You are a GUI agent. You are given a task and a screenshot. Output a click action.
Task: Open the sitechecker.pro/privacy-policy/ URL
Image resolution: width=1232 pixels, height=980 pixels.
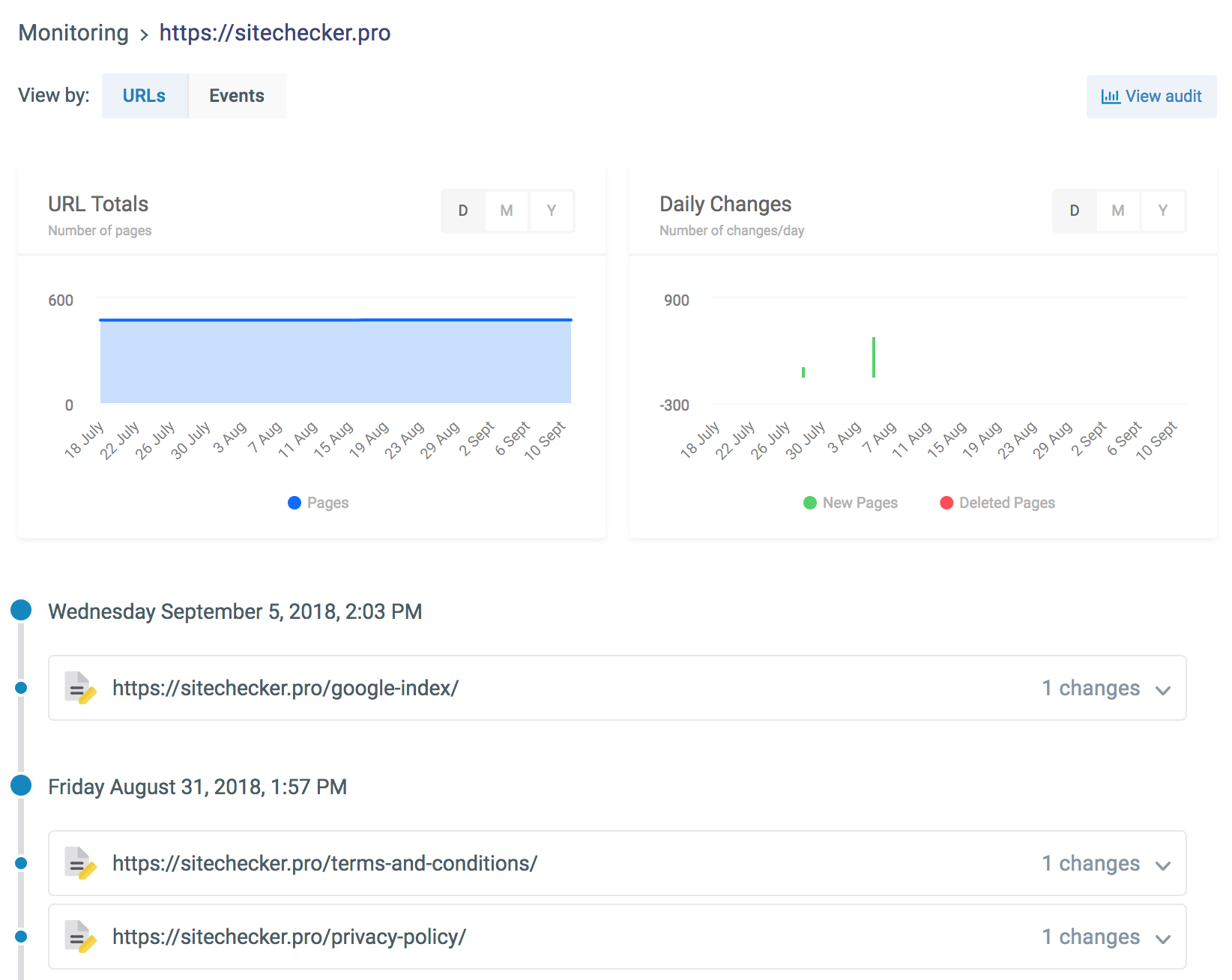click(289, 937)
